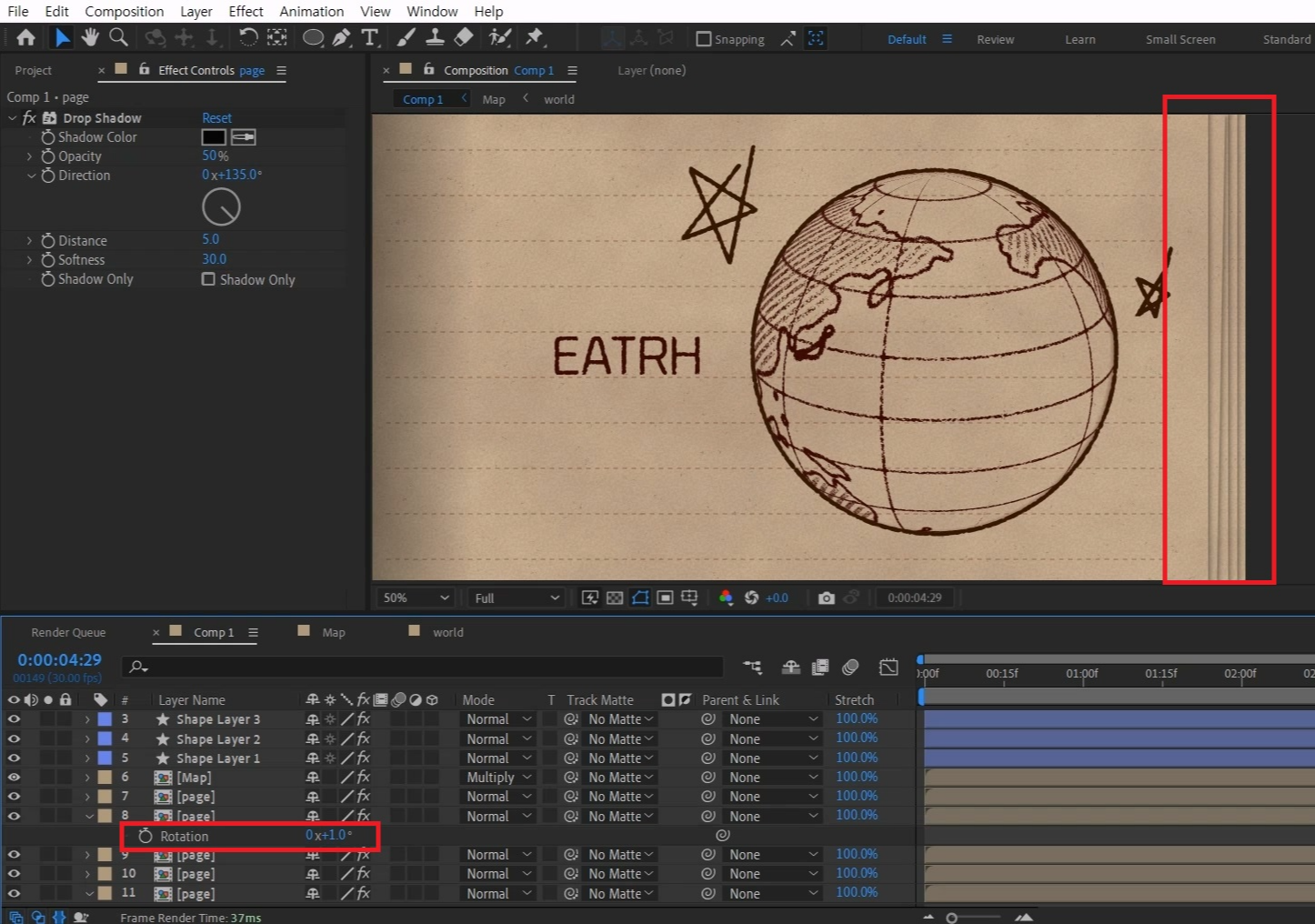Switch to the Learn workspace

click(1080, 39)
